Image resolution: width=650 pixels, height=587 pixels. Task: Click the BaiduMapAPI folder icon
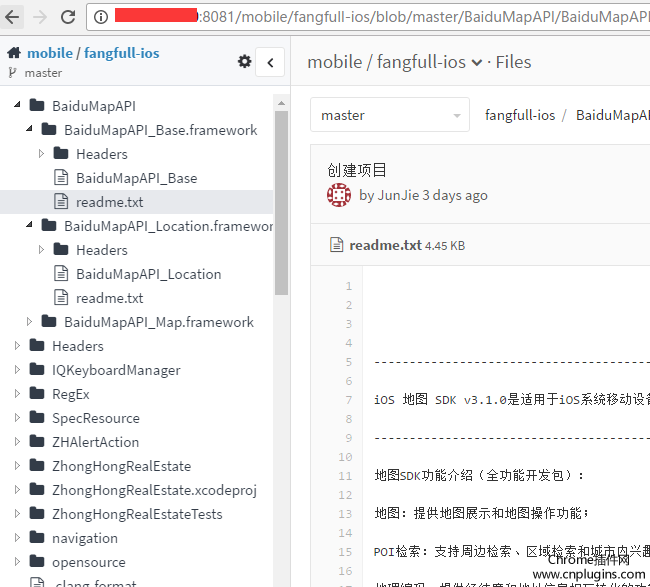pos(37,105)
